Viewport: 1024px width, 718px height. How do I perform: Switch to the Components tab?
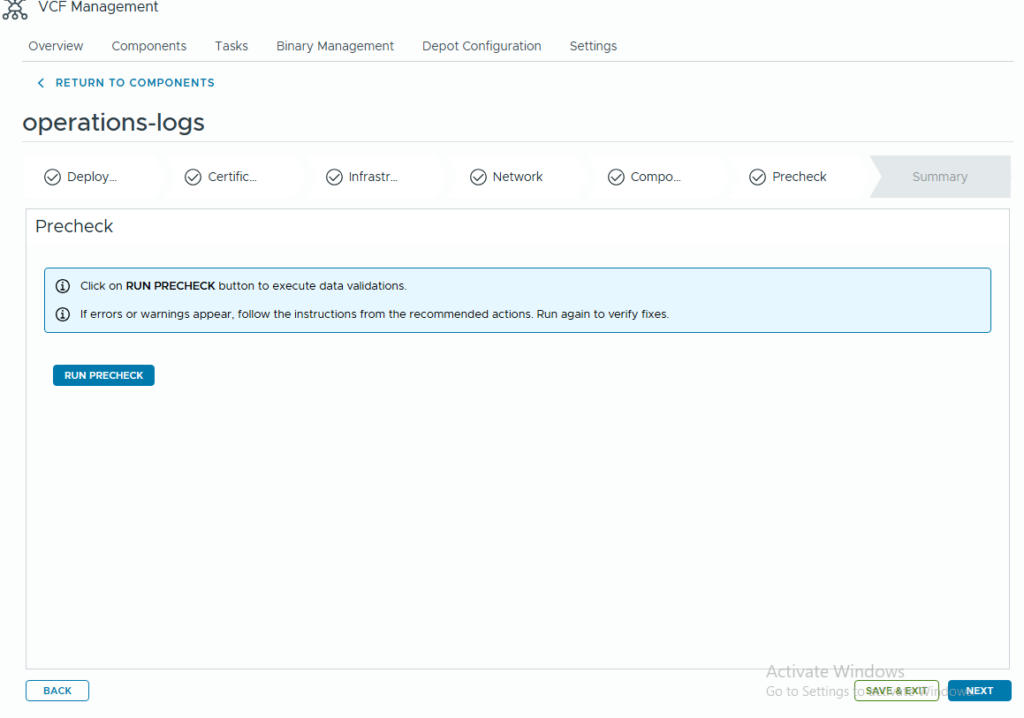(149, 46)
